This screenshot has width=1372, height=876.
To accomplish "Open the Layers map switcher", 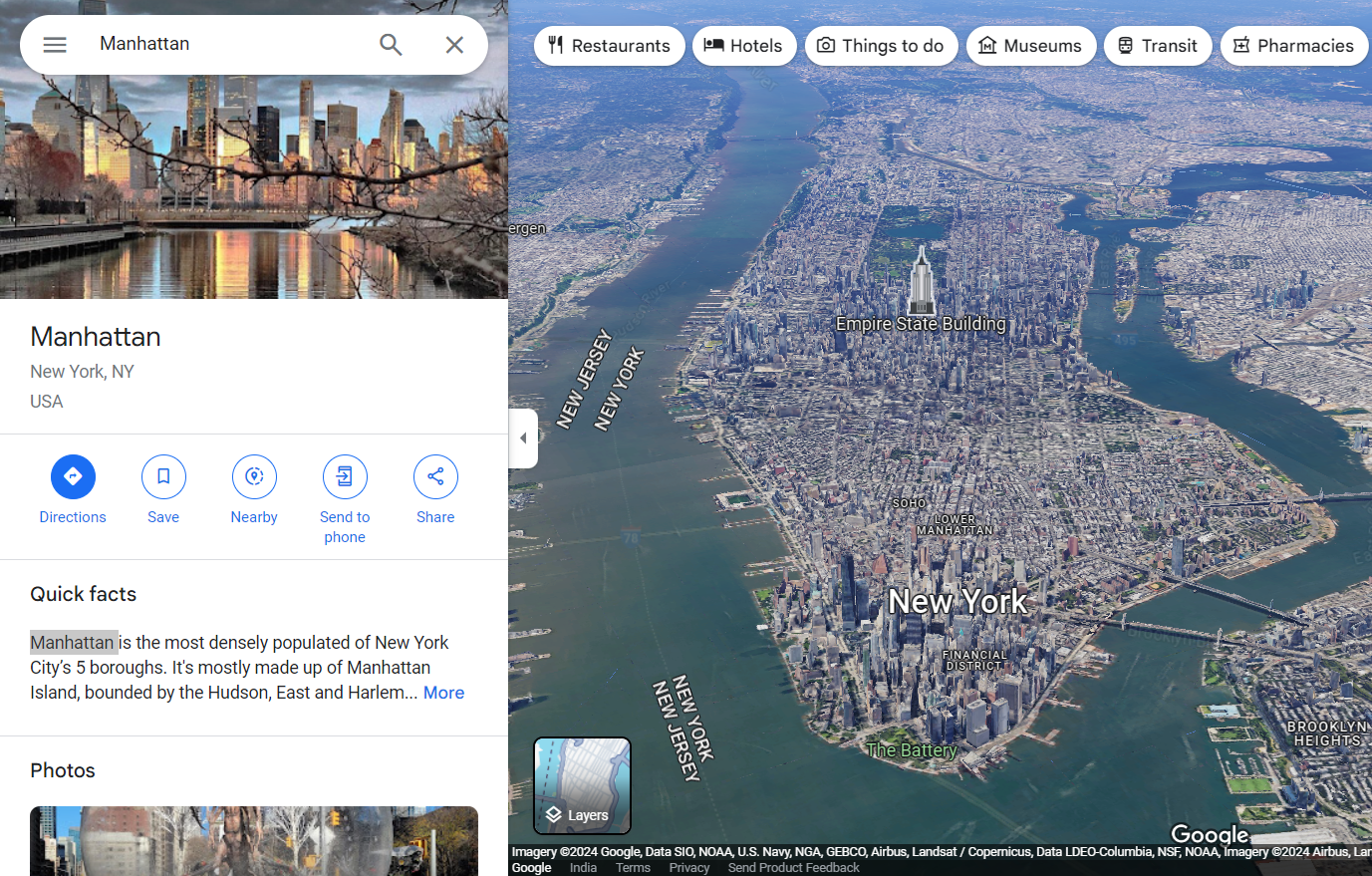I will 583,785.
